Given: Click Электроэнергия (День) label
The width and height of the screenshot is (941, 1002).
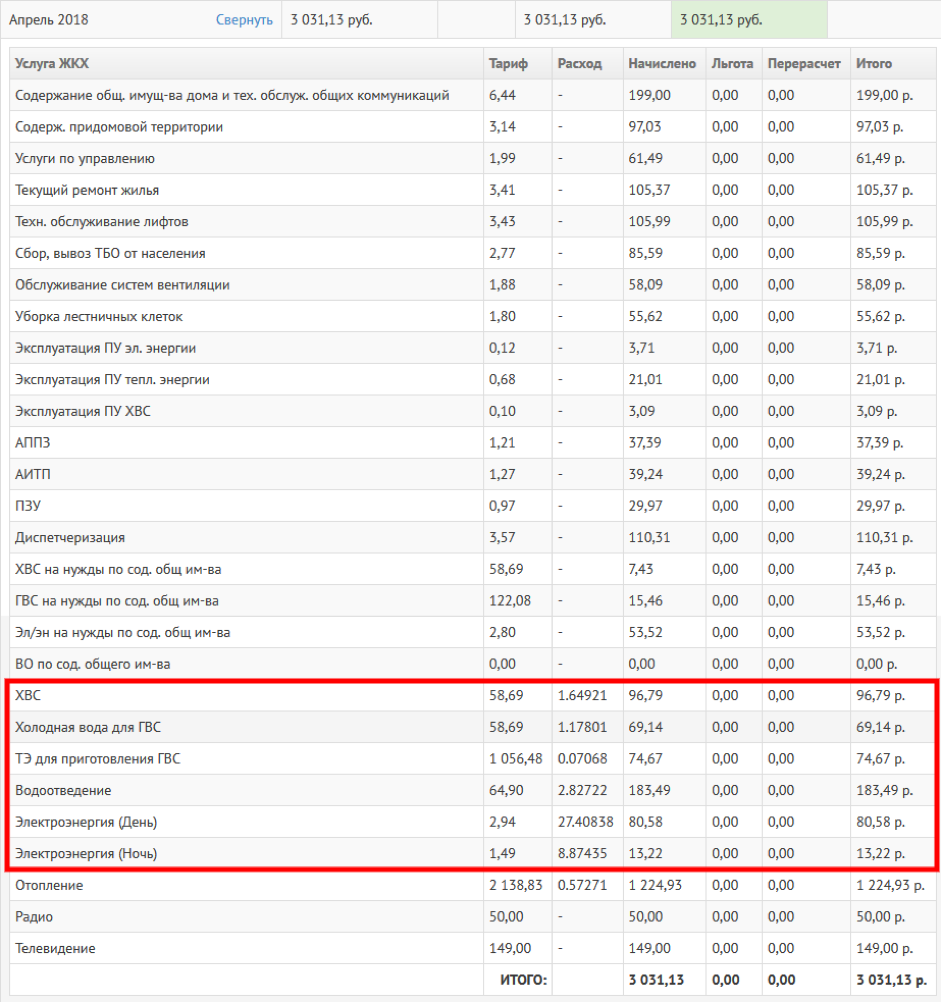Looking at the screenshot, I should (x=86, y=822).
